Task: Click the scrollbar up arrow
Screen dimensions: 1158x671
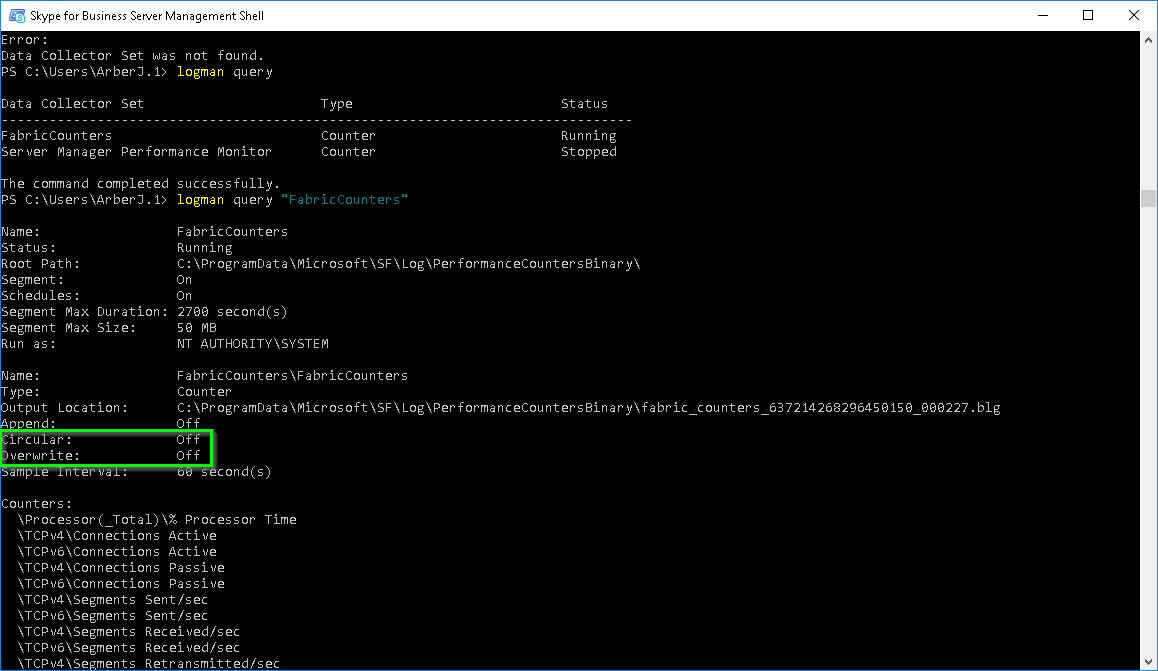Action: pos(1148,38)
